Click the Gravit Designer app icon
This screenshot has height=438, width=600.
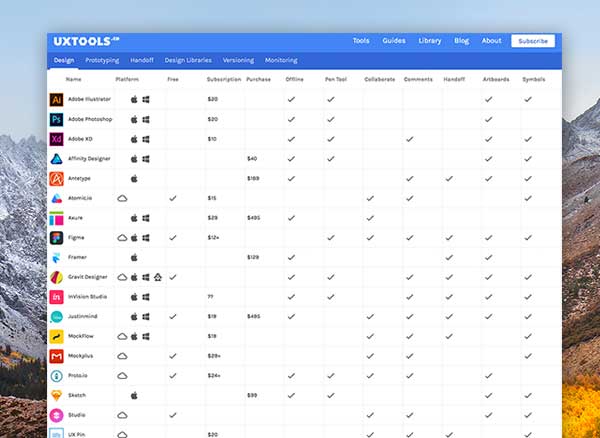[56, 277]
